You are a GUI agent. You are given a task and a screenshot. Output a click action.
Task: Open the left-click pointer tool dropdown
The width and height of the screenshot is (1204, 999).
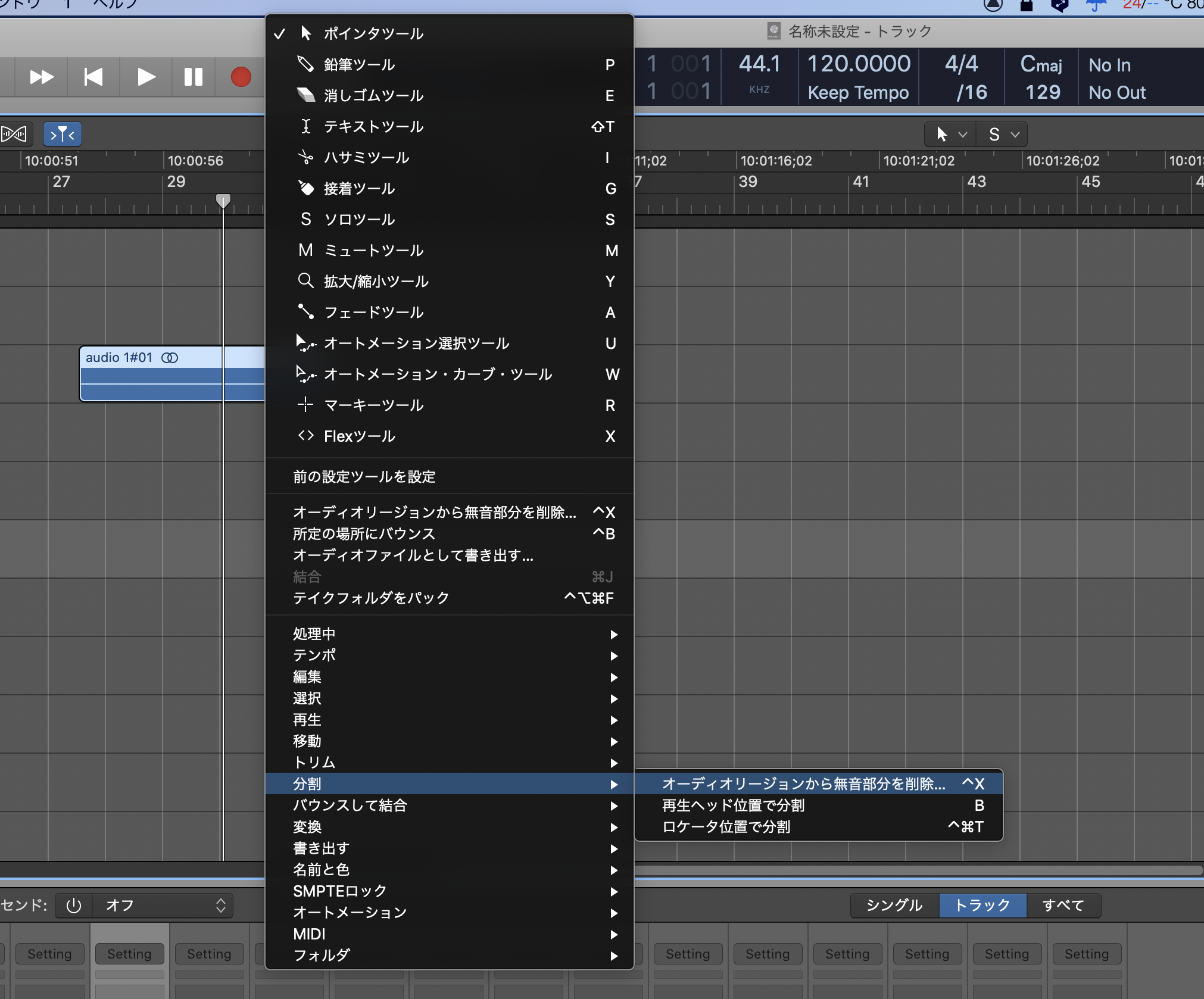(950, 135)
